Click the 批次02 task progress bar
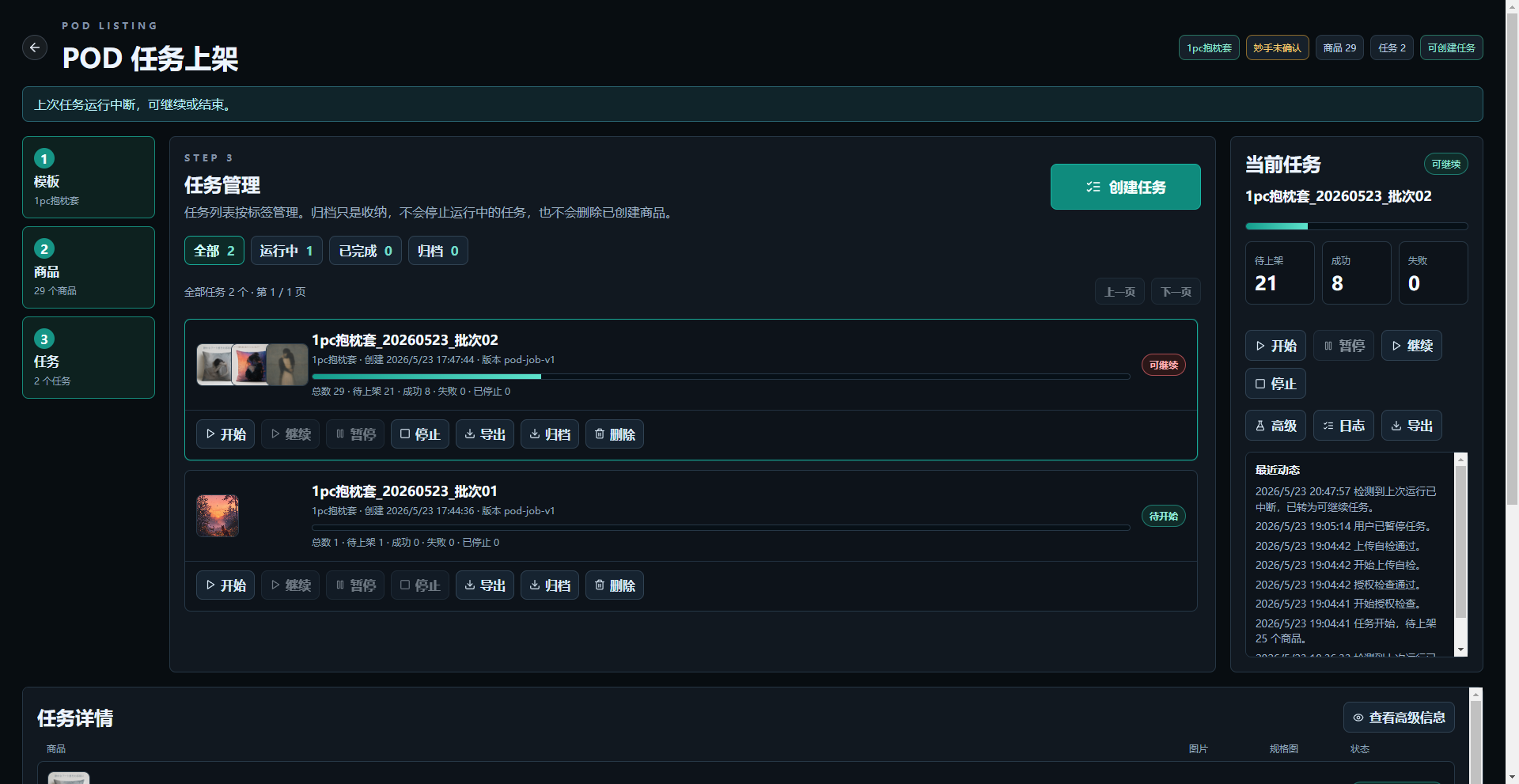Screen dimensions: 1519x784 click(x=721, y=377)
